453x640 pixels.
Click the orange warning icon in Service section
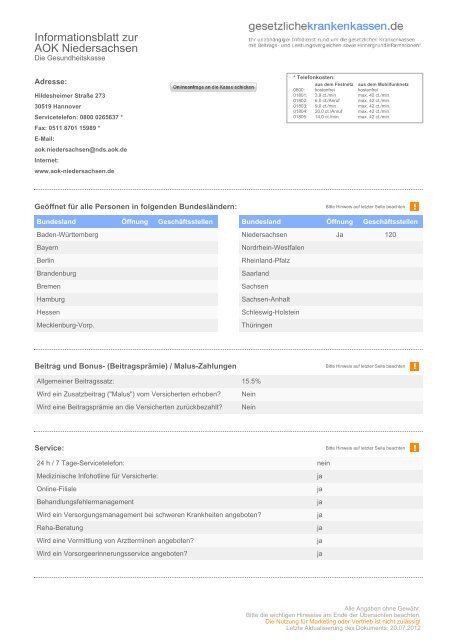[x=414, y=448]
